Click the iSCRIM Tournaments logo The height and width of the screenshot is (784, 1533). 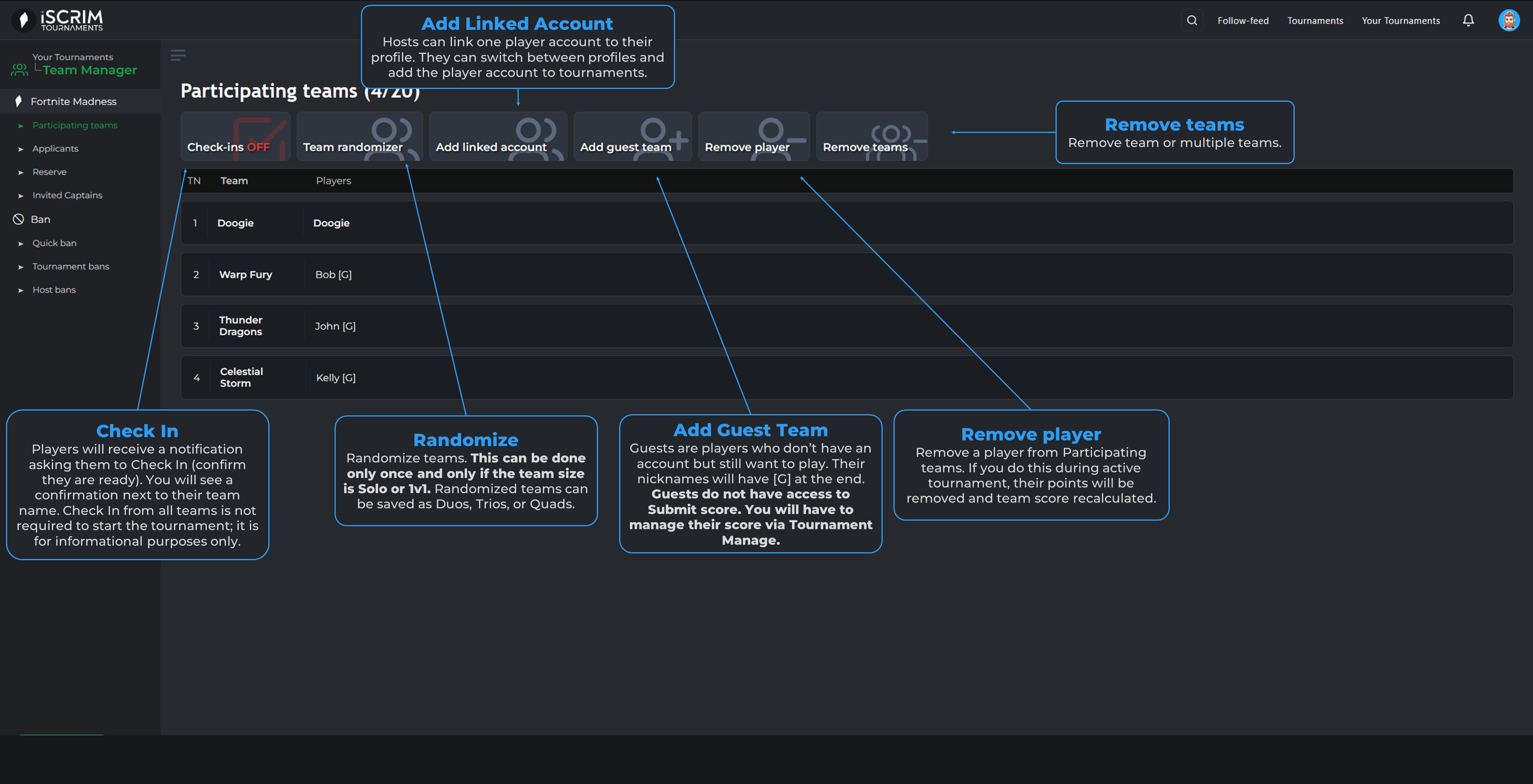coord(58,20)
